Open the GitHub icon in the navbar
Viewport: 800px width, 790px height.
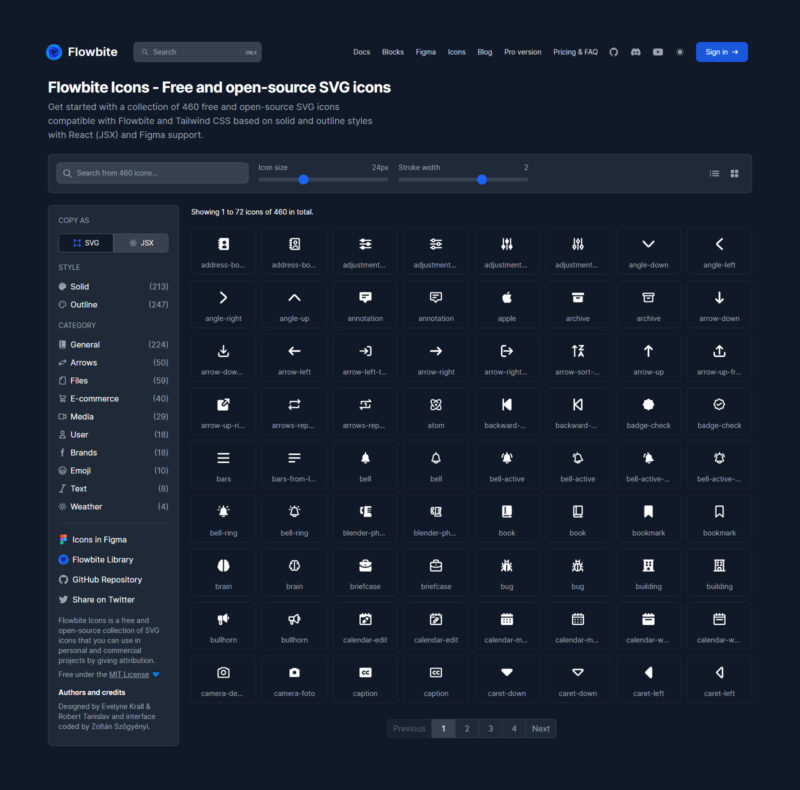613,52
